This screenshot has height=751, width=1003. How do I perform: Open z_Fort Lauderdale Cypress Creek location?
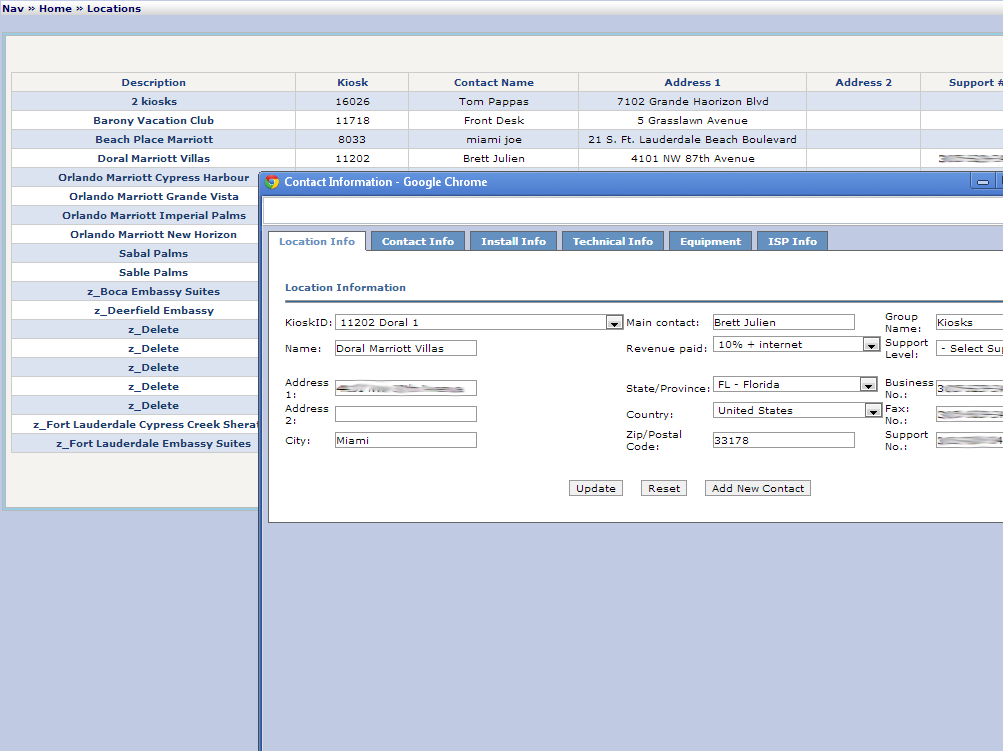[x=146, y=425]
